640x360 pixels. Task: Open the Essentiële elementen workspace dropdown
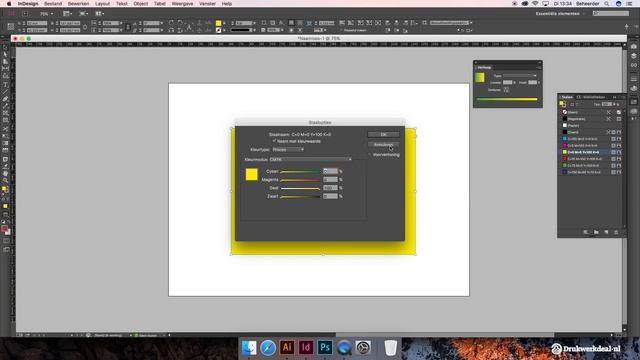click(560, 13)
